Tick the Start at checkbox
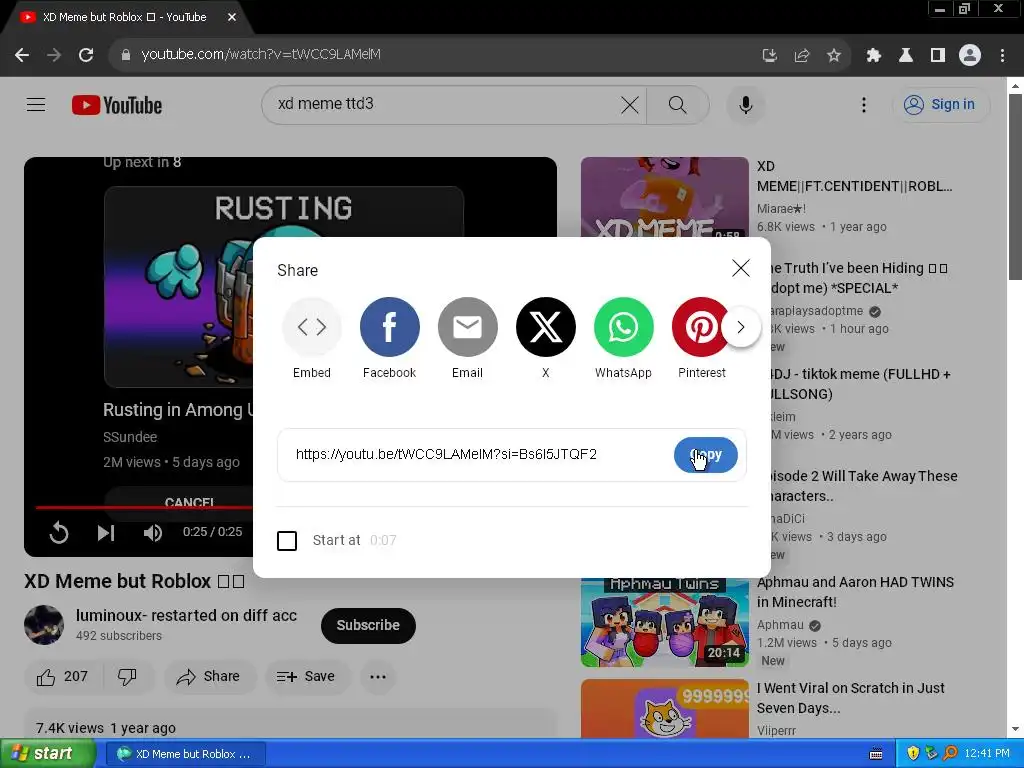The image size is (1024, 768). pyautogui.click(x=287, y=541)
